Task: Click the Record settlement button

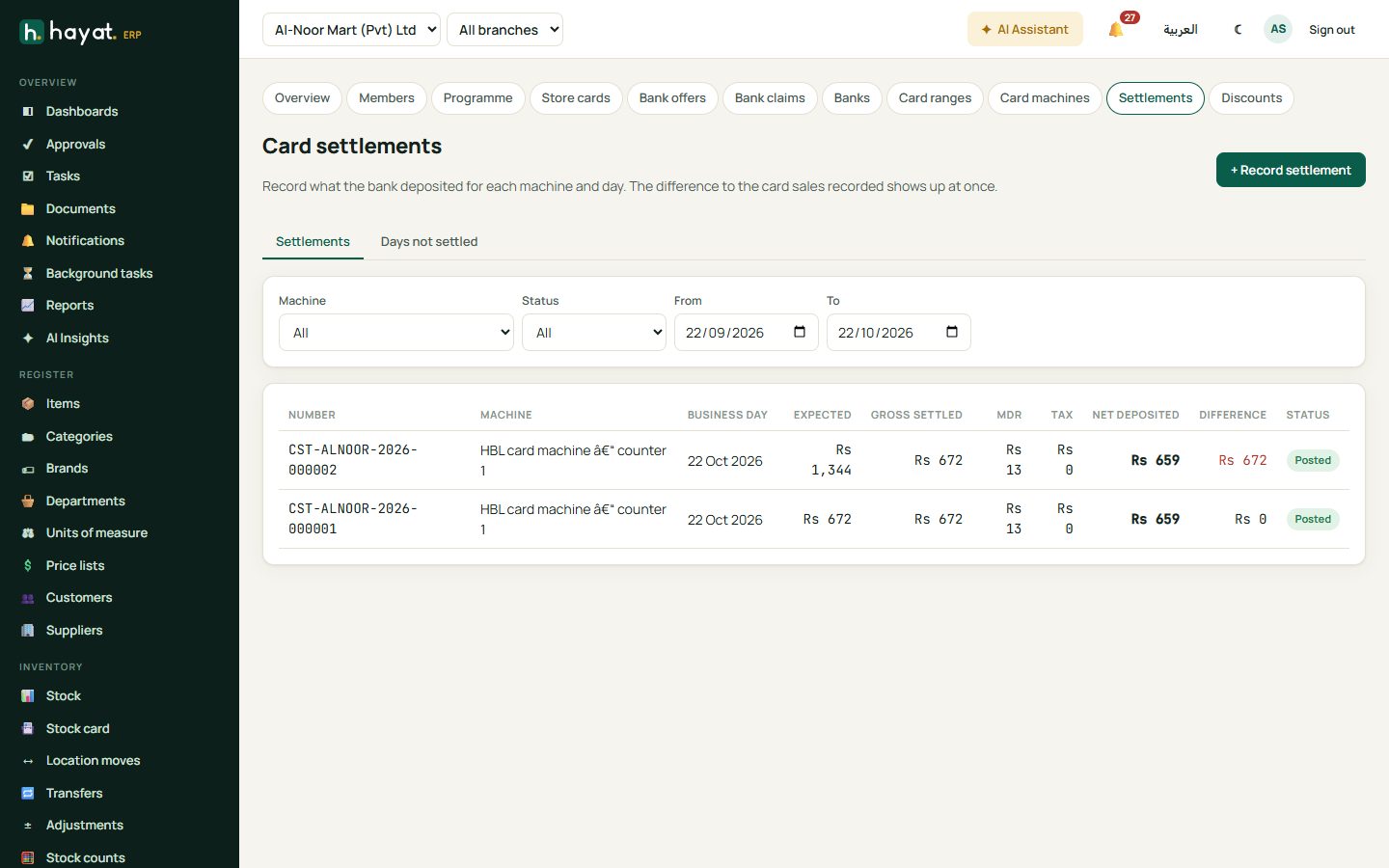Action: tap(1291, 170)
